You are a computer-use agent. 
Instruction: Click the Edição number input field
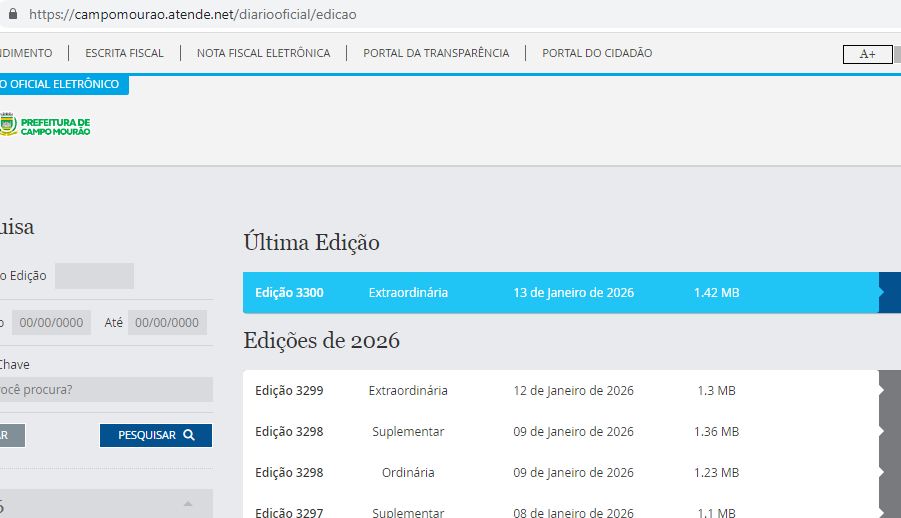tap(94, 276)
